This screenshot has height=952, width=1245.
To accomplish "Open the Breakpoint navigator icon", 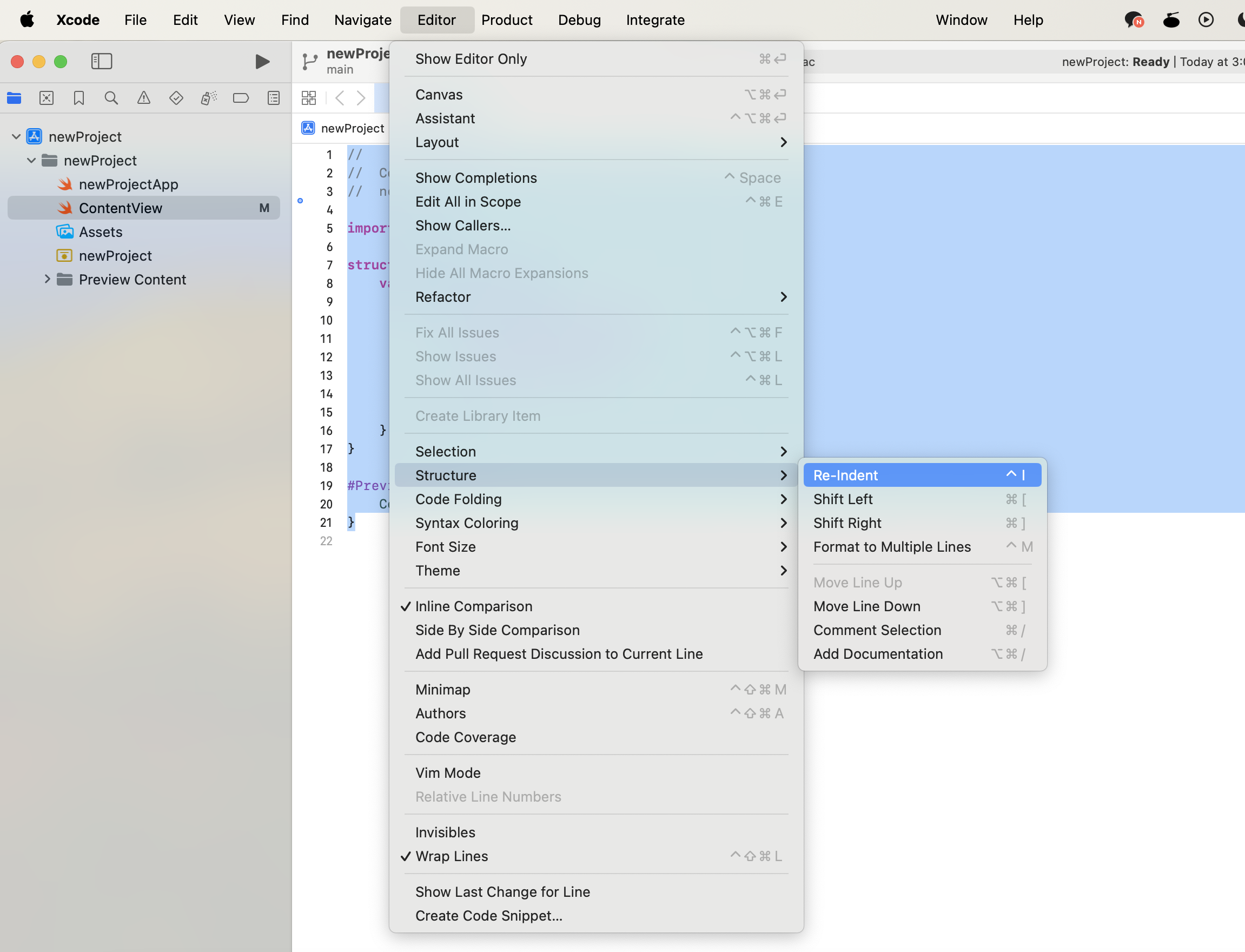I will point(241,98).
